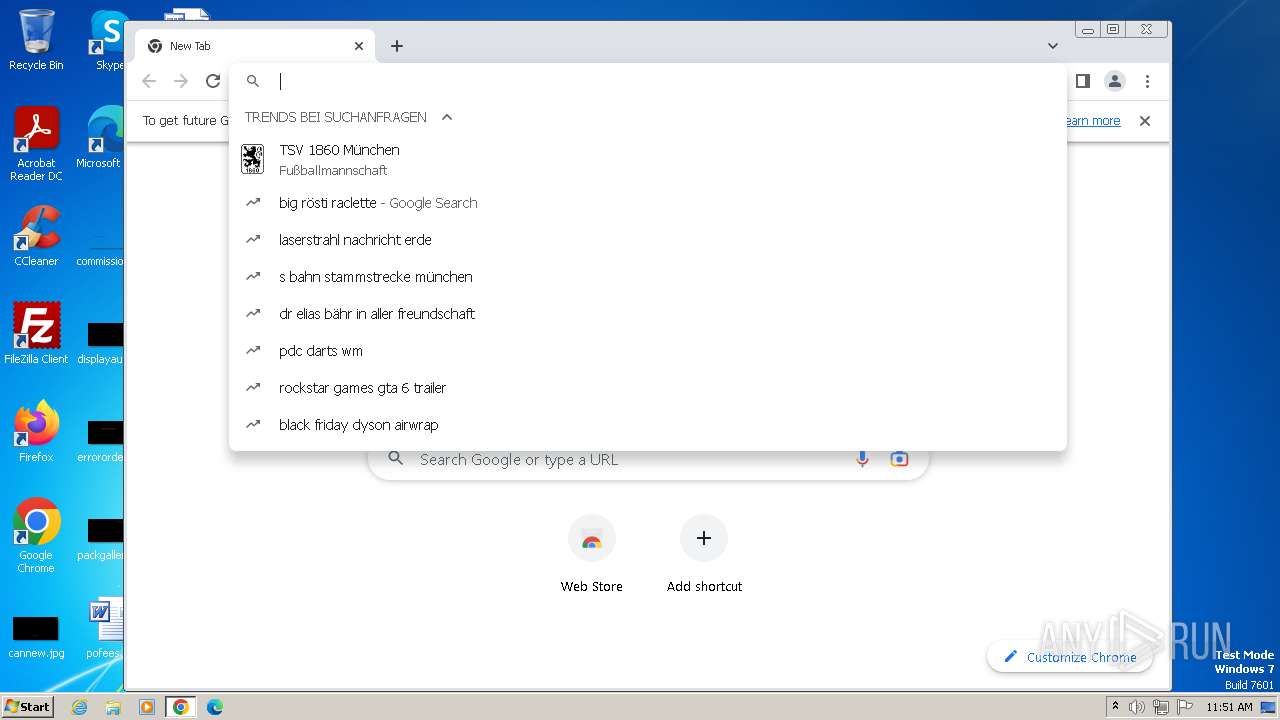1280x720 pixels.
Task: Choose the s bahn stammstrecke münchen suggestion
Action: (x=647, y=277)
